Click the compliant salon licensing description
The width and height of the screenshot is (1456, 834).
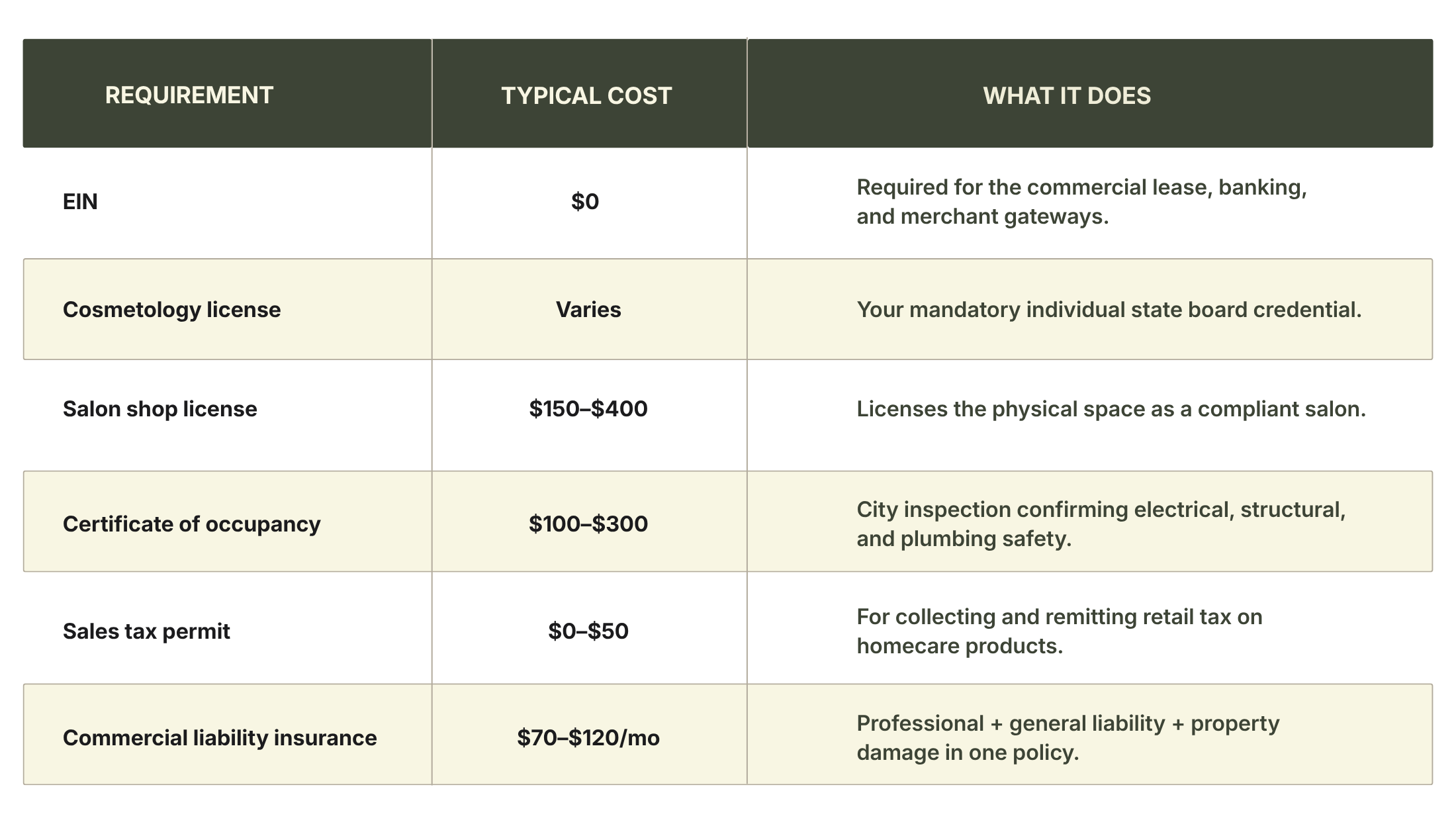(1111, 409)
